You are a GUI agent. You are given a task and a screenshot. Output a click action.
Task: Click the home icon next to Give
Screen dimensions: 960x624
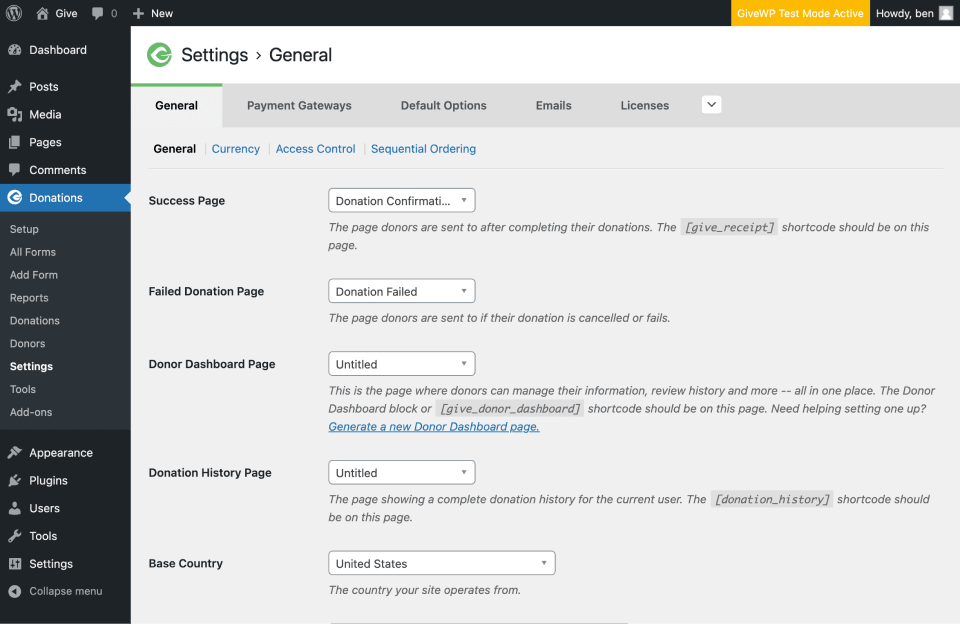(42, 13)
